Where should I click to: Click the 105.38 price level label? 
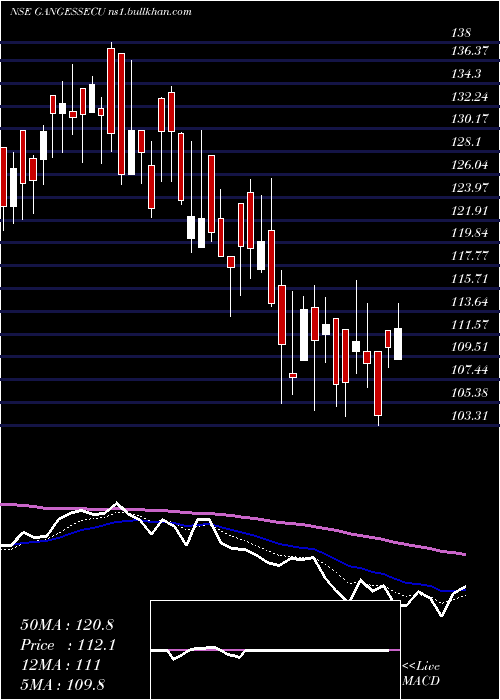pyautogui.click(x=468, y=393)
